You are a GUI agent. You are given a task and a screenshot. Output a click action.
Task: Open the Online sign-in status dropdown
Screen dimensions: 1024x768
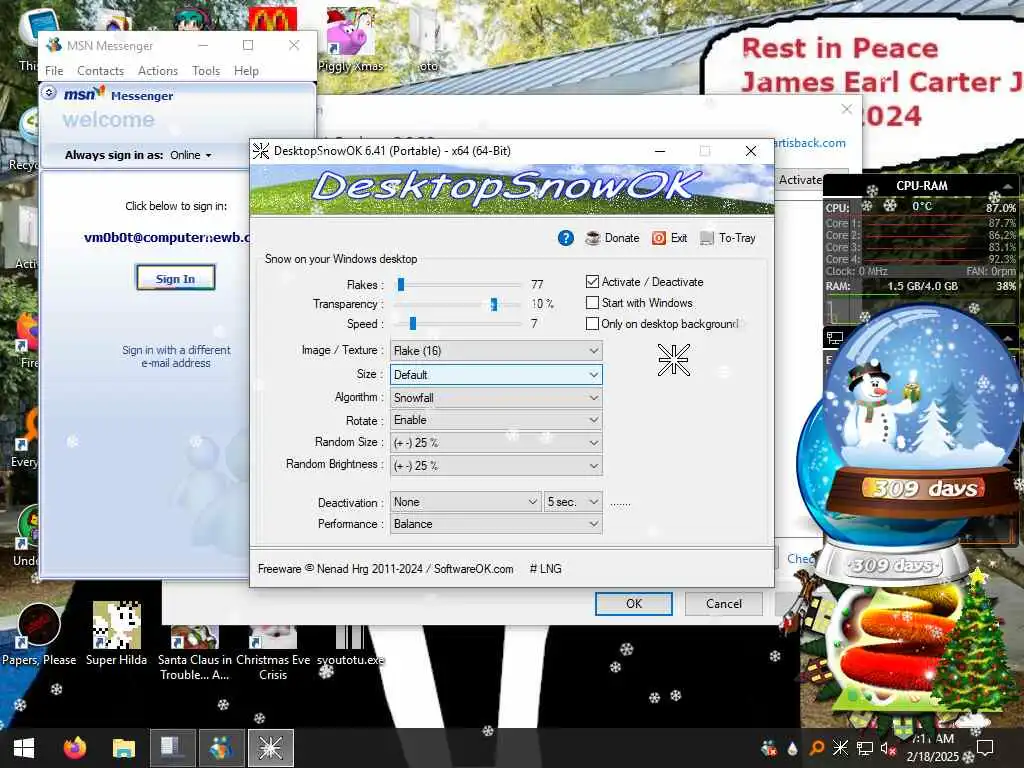(x=191, y=155)
